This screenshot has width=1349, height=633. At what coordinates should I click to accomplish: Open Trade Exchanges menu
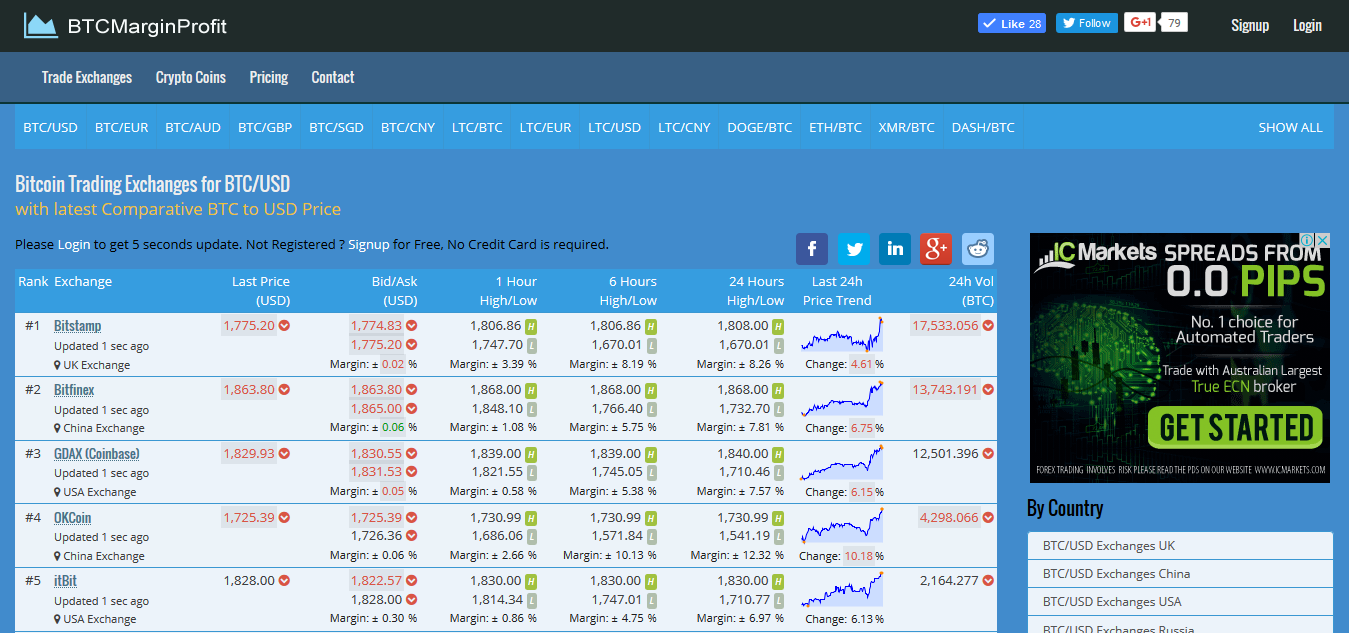[x=87, y=77]
